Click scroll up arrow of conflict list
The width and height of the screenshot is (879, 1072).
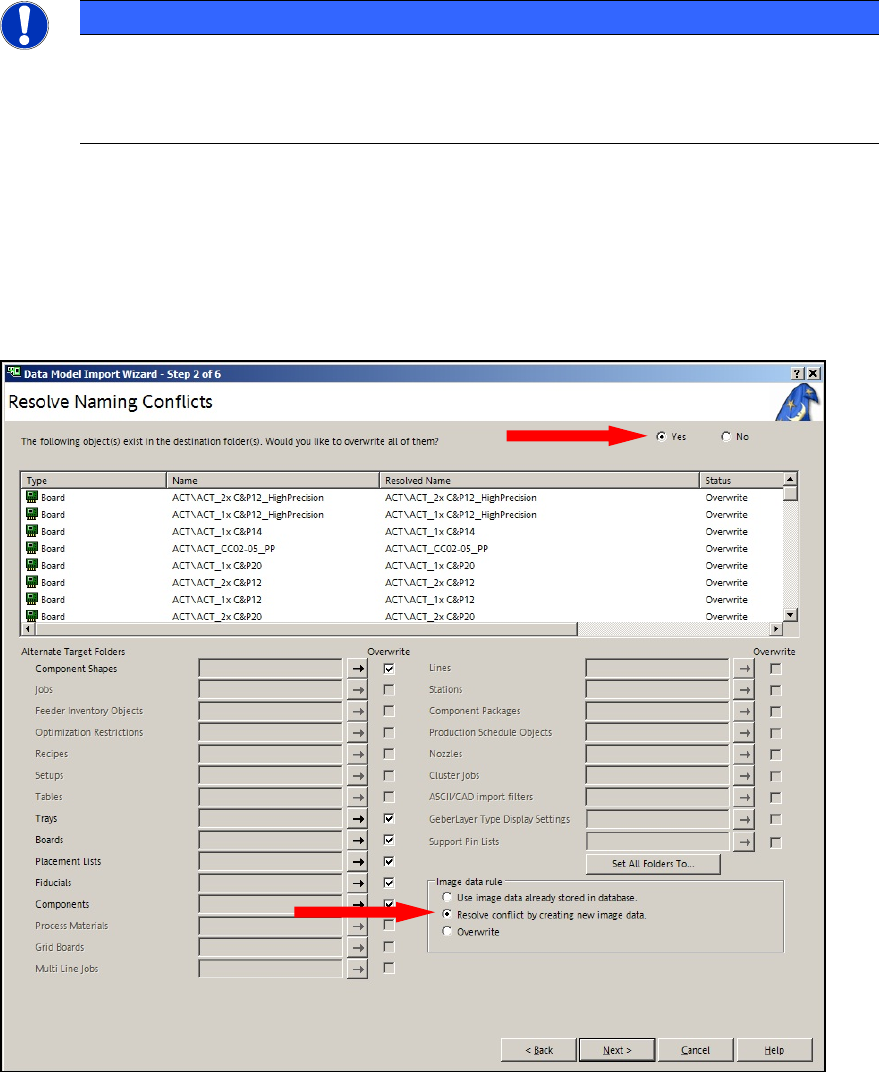tap(790, 479)
